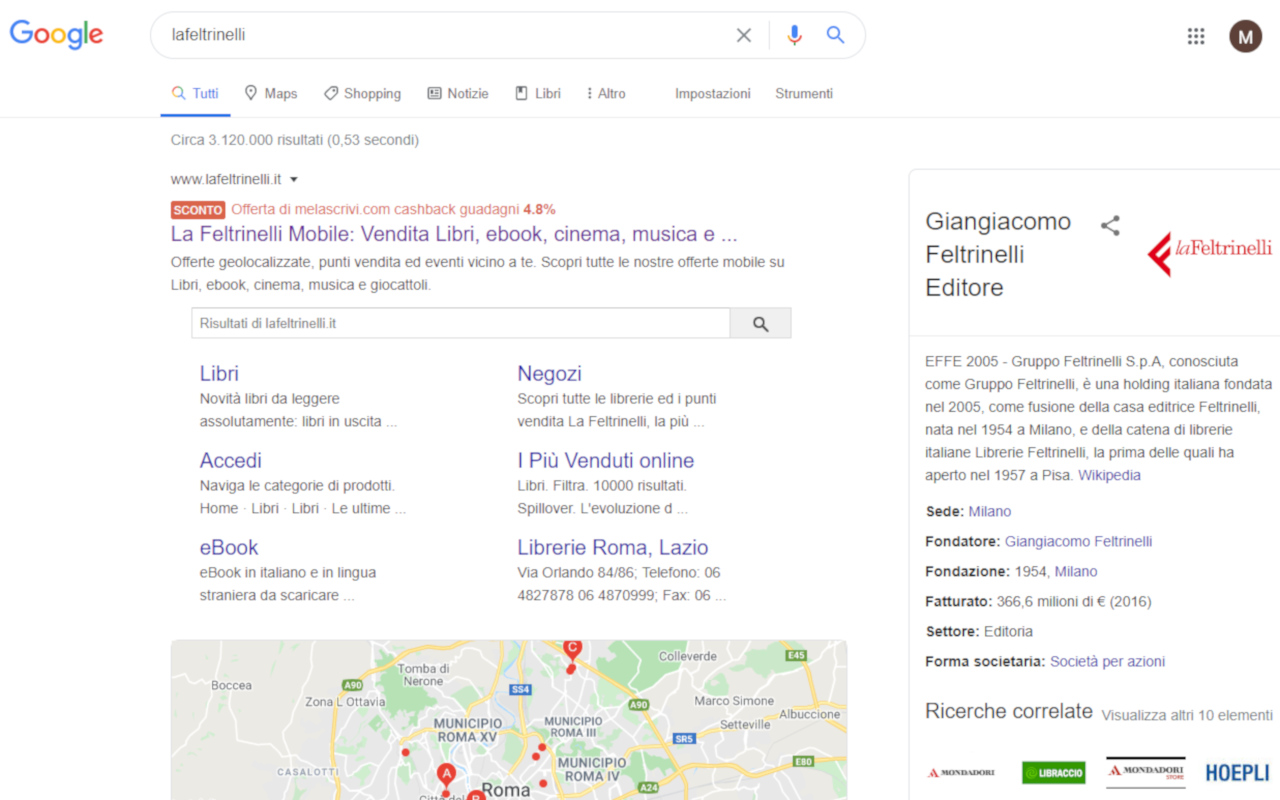Image resolution: width=1280 pixels, height=800 pixels.
Task: Click 'Visualizza altri 10 elementi'
Action: pyautogui.click(x=1187, y=715)
